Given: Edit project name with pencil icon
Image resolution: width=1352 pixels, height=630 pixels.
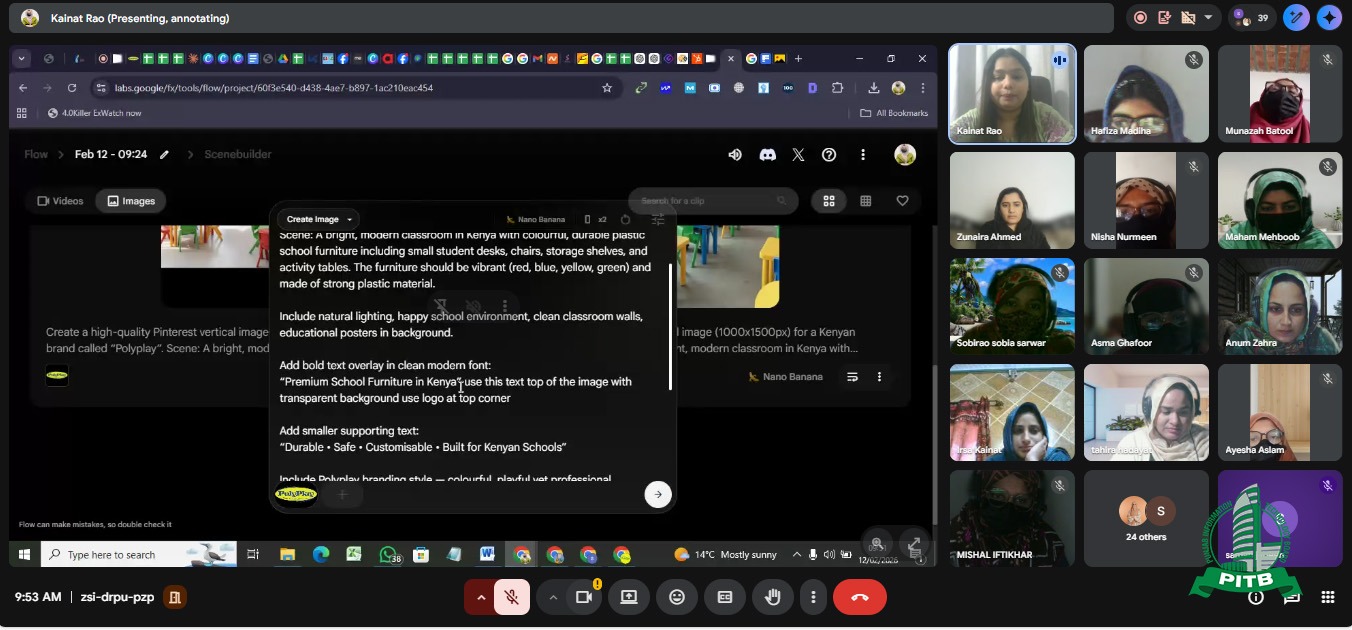Looking at the screenshot, I should click(164, 155).
